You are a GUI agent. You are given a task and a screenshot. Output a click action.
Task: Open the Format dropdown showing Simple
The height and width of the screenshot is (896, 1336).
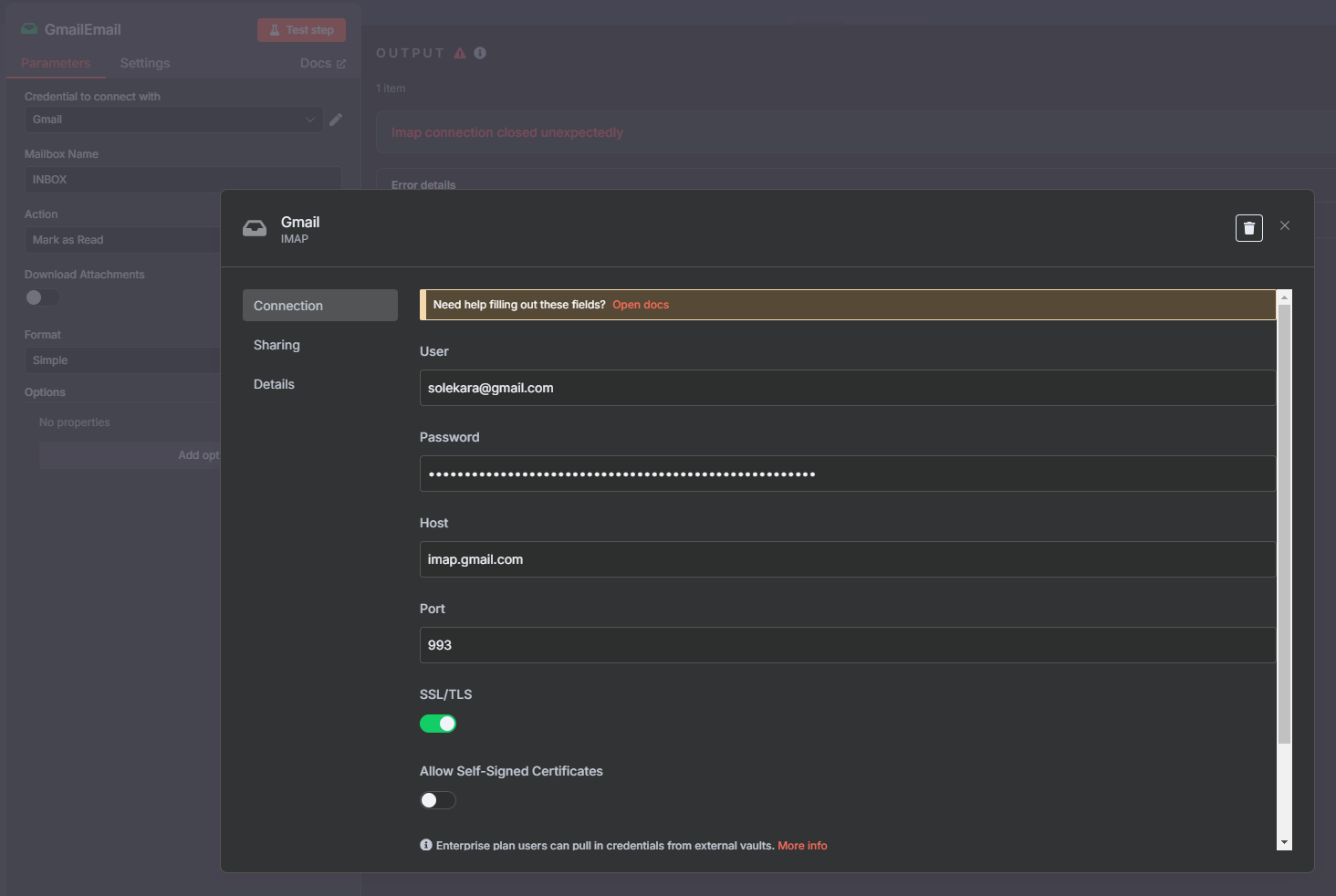pos(122,360)
